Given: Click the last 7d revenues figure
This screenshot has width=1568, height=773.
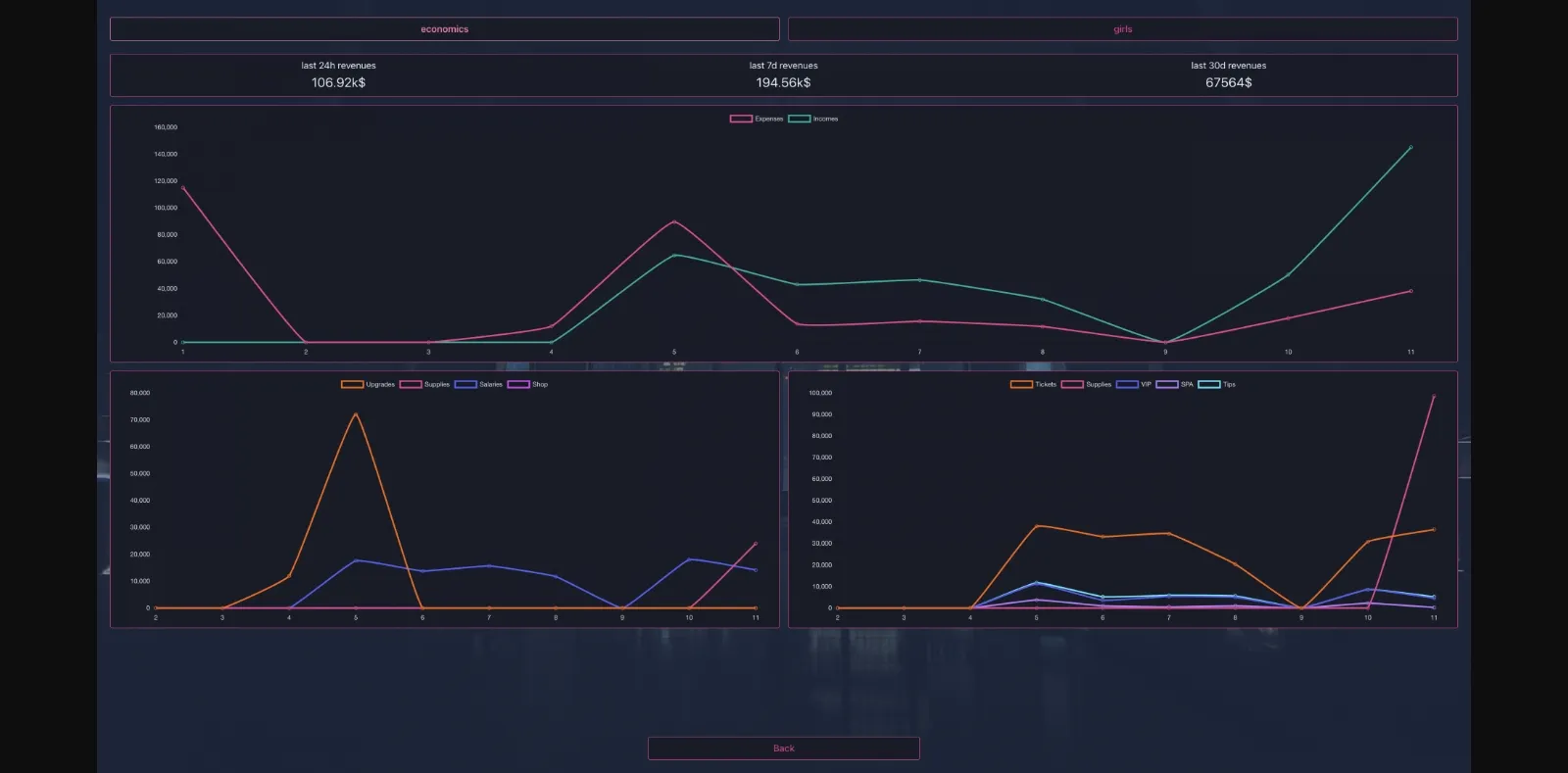Looking at the screenshot, I should [x=783, y=83].
